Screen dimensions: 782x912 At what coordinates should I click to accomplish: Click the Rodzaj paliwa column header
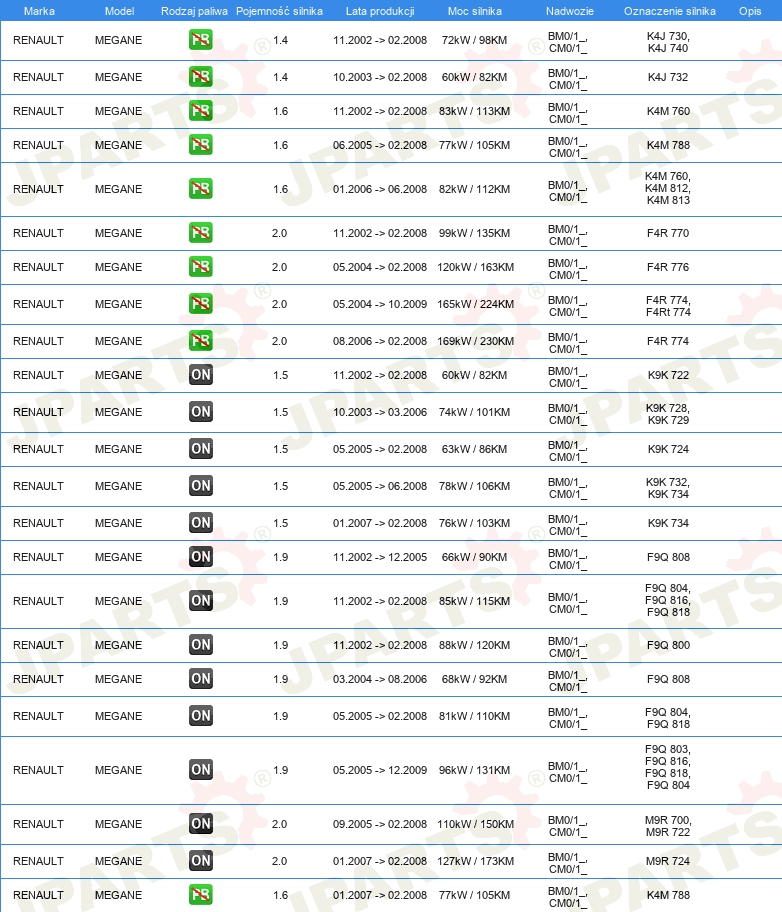[194, 11]
